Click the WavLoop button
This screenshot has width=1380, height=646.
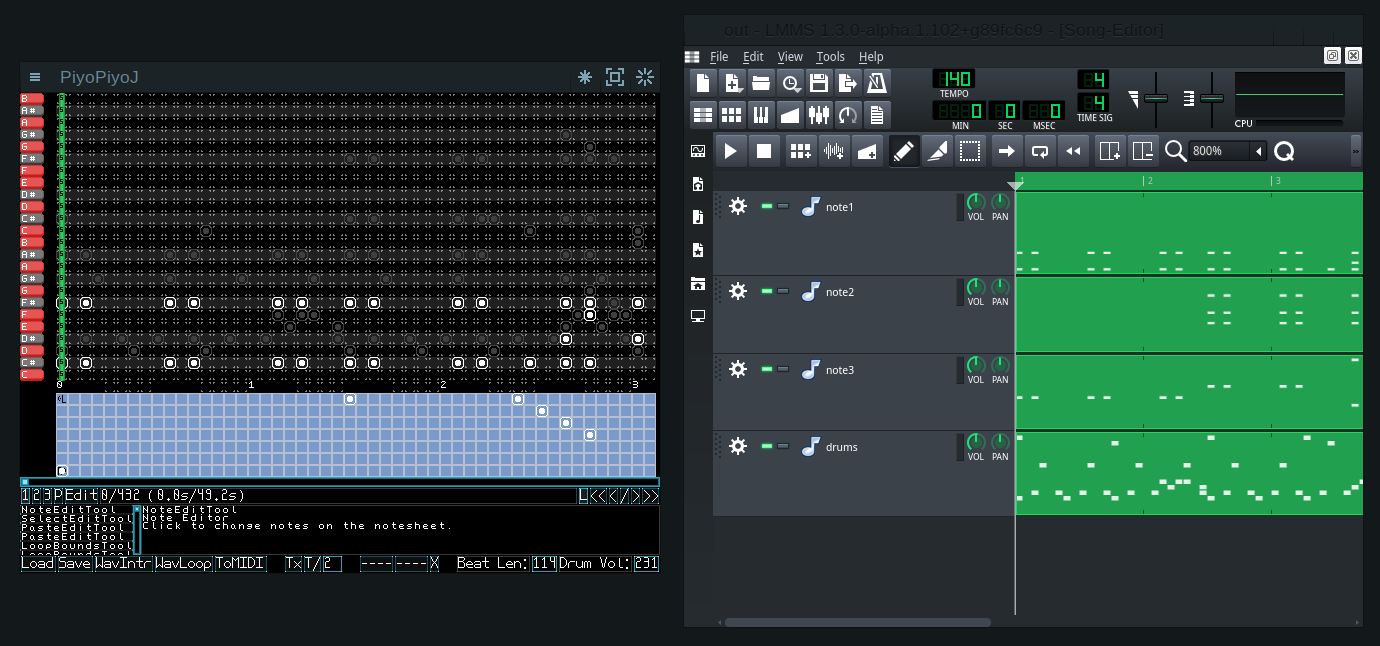pos(183,564)
